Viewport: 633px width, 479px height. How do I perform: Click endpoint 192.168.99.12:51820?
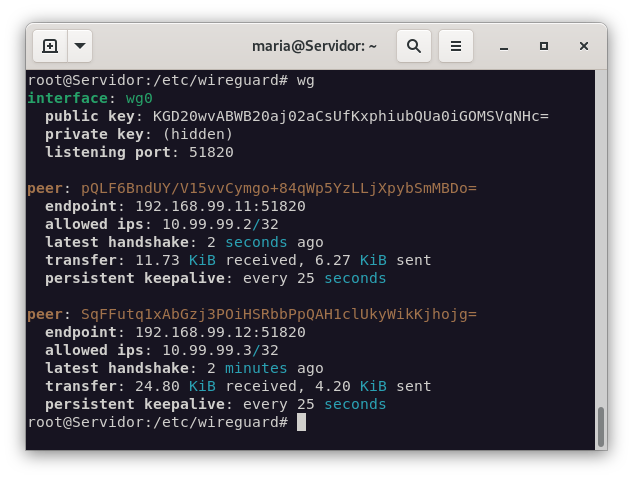coord(220,332)
